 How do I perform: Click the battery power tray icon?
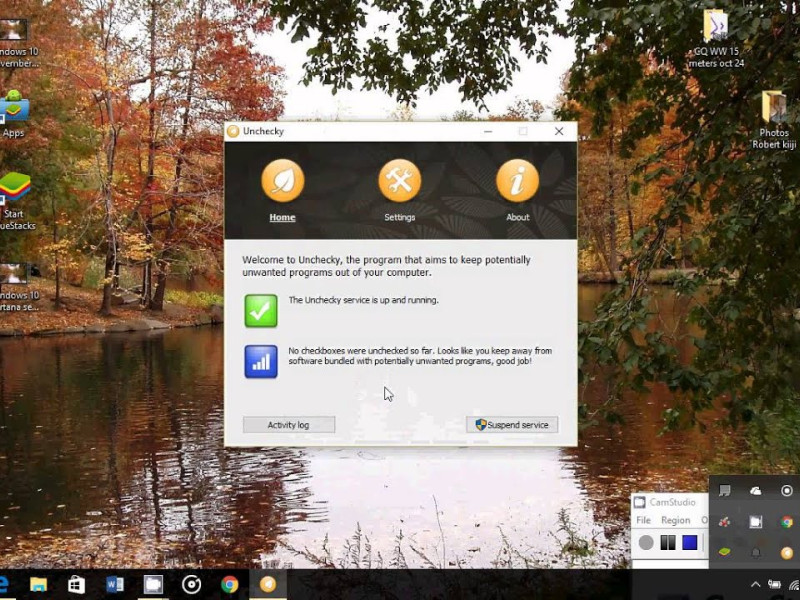[x=775, y=585]
